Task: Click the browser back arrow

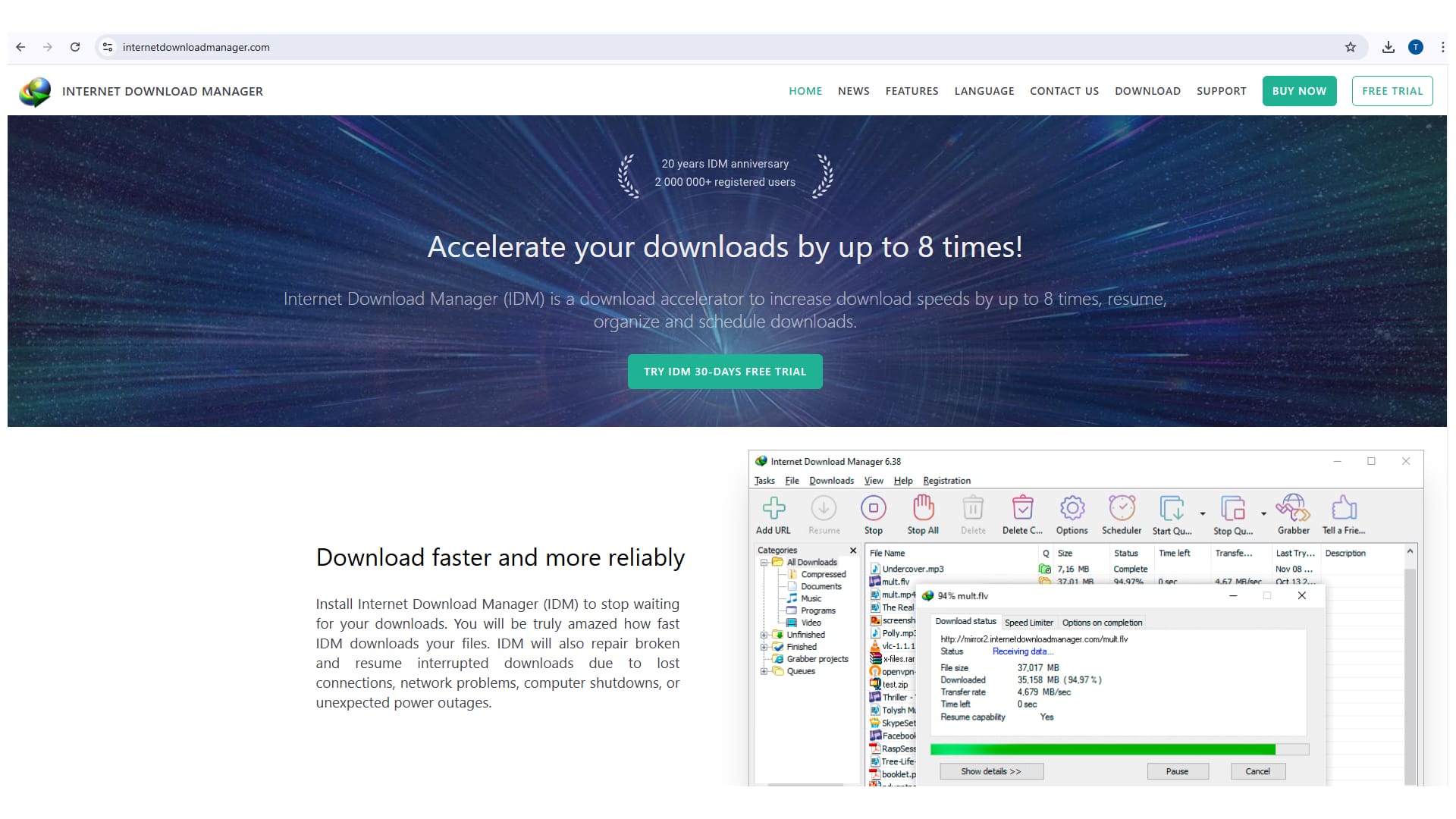Action: point(20,47)
